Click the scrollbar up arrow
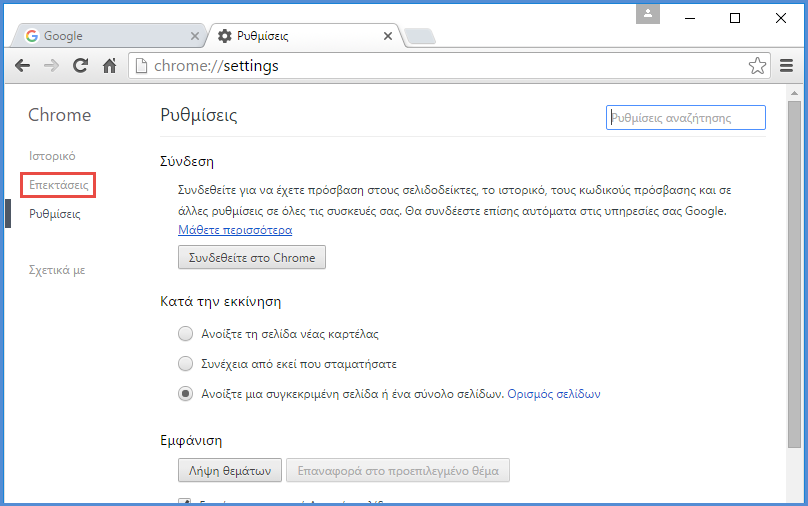Image resolution: width=808 pixels, height=506 pixels. [794, 93]
